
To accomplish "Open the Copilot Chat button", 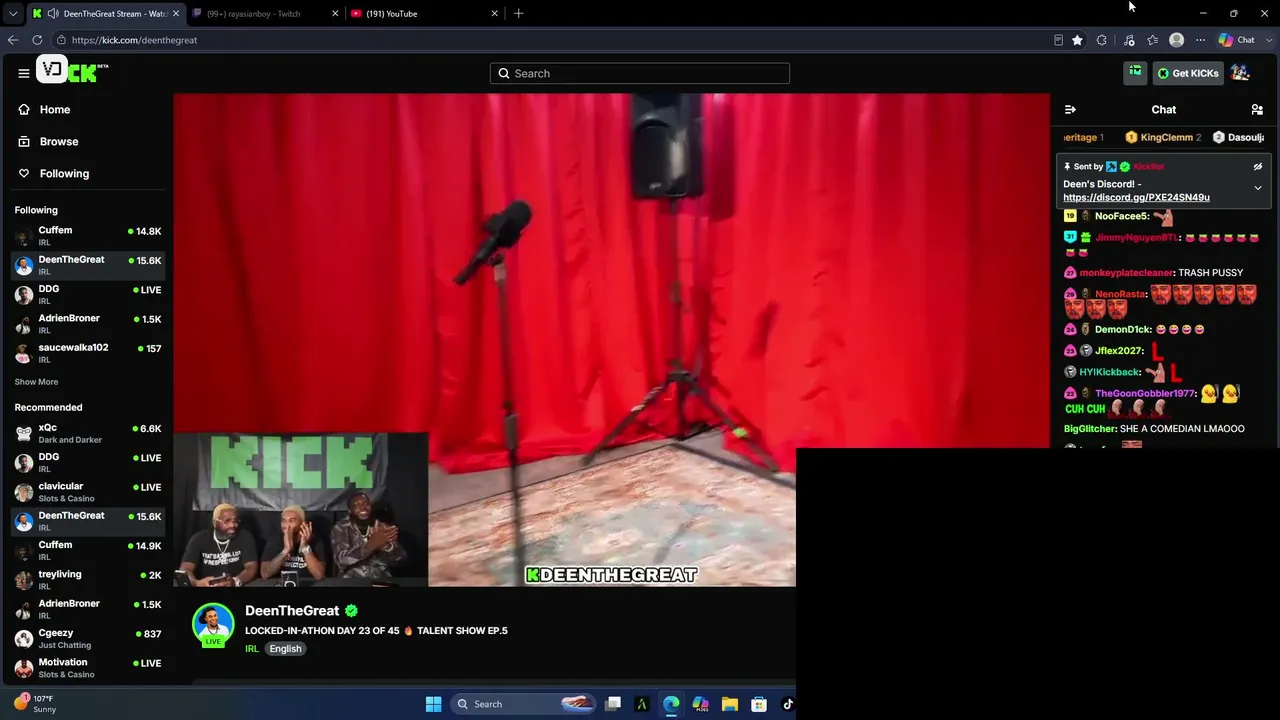I will pos(1237,40).
